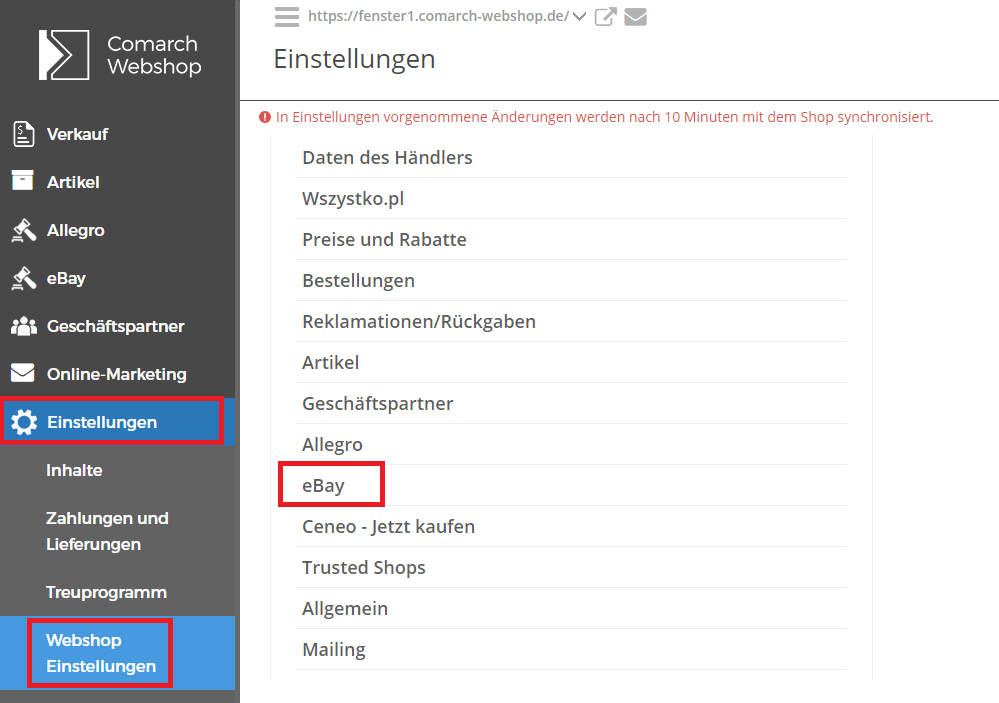Click the hamburger menu icon
Image resolution: width=999 pixels, height=703 pixels.
[x=287, y=17]
